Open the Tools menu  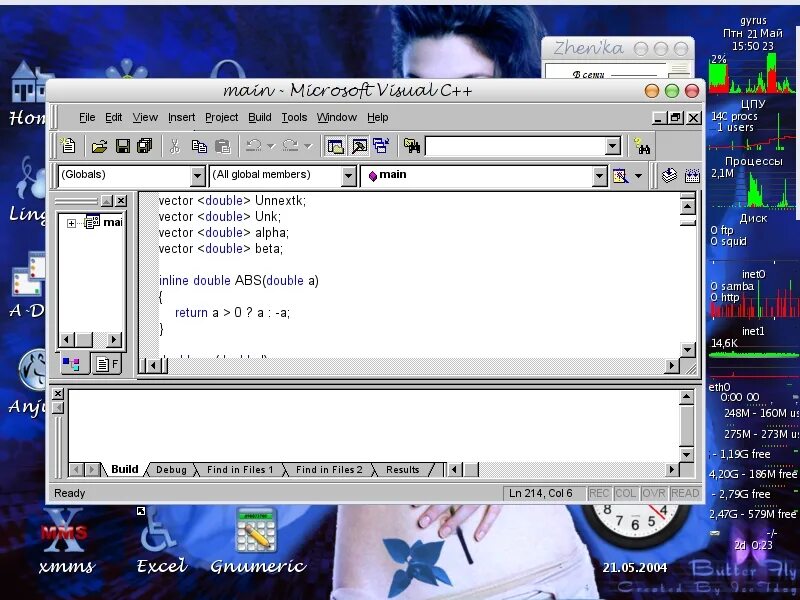pyautogui.click(x=294, y=117)
